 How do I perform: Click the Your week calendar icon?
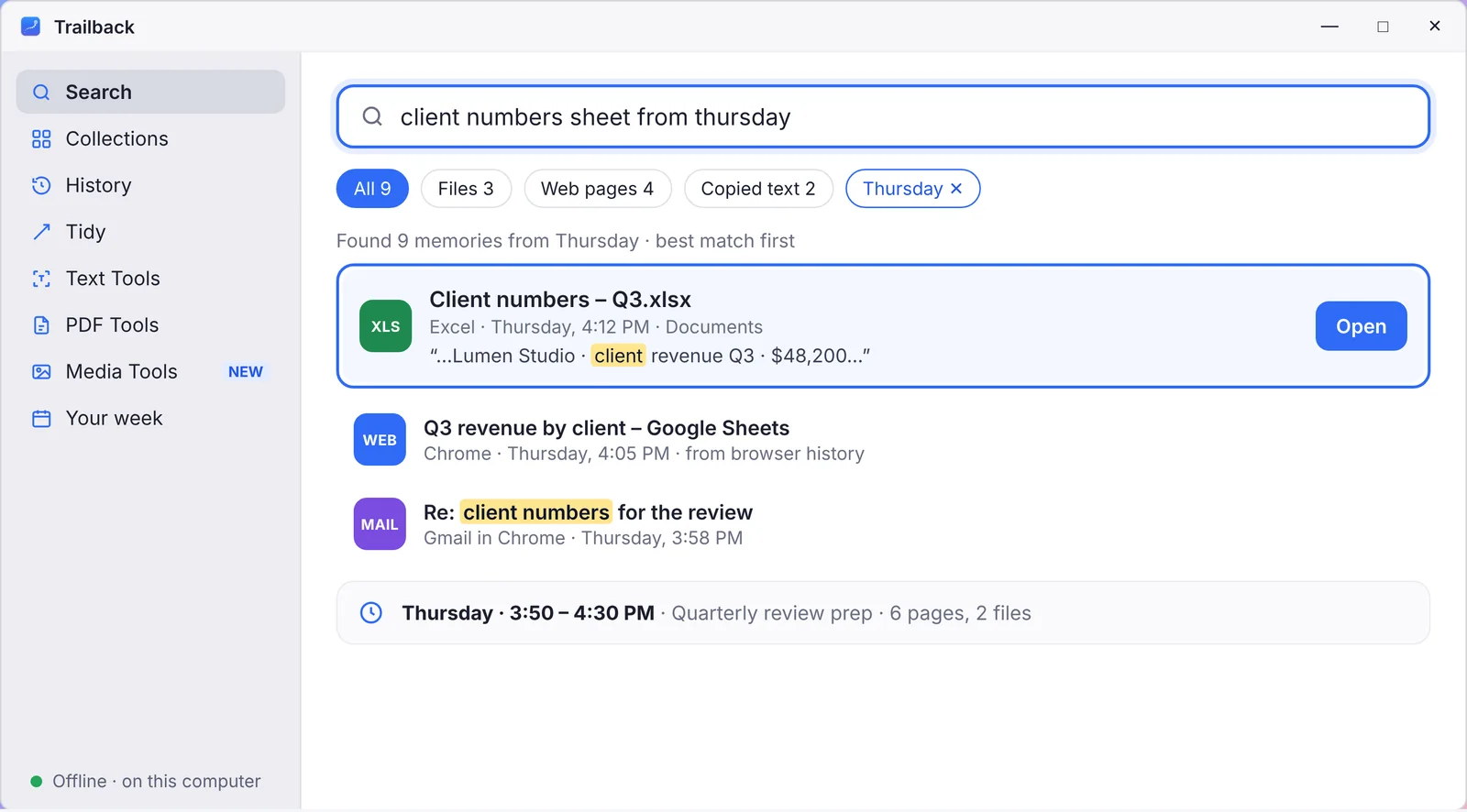pos(41,419)
